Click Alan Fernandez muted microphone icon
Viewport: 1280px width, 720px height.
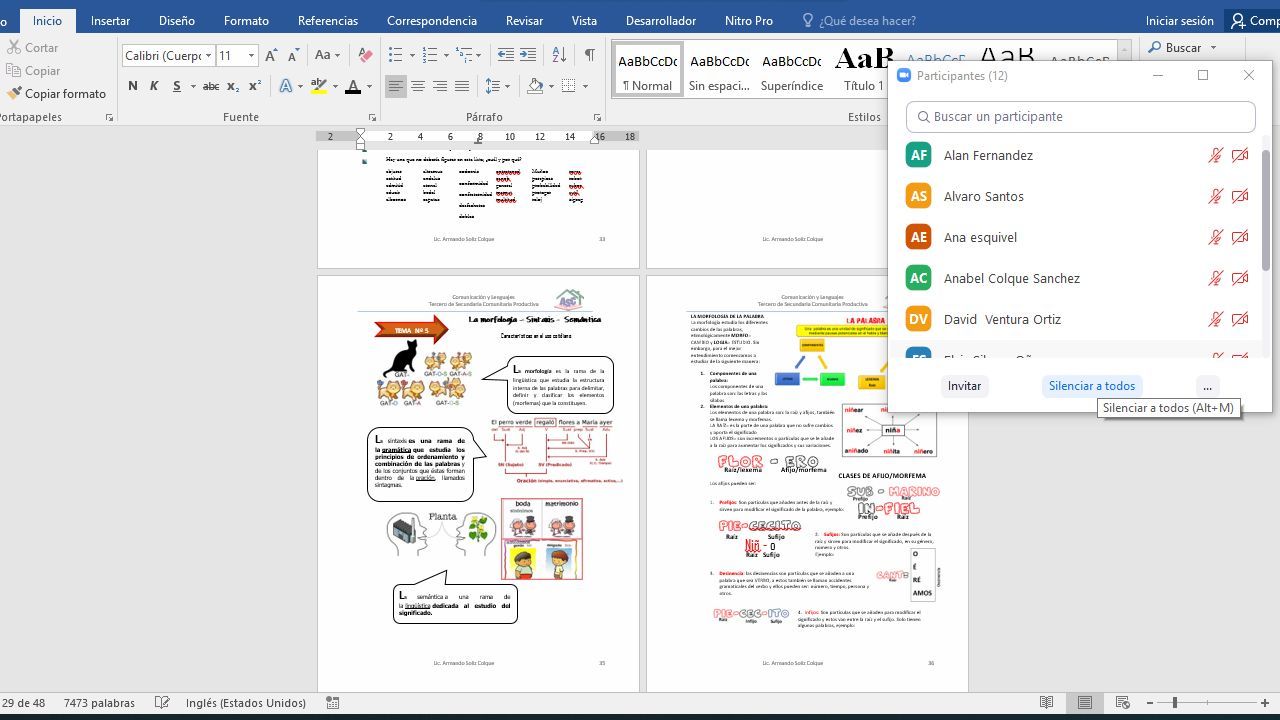pos(1215,155)
